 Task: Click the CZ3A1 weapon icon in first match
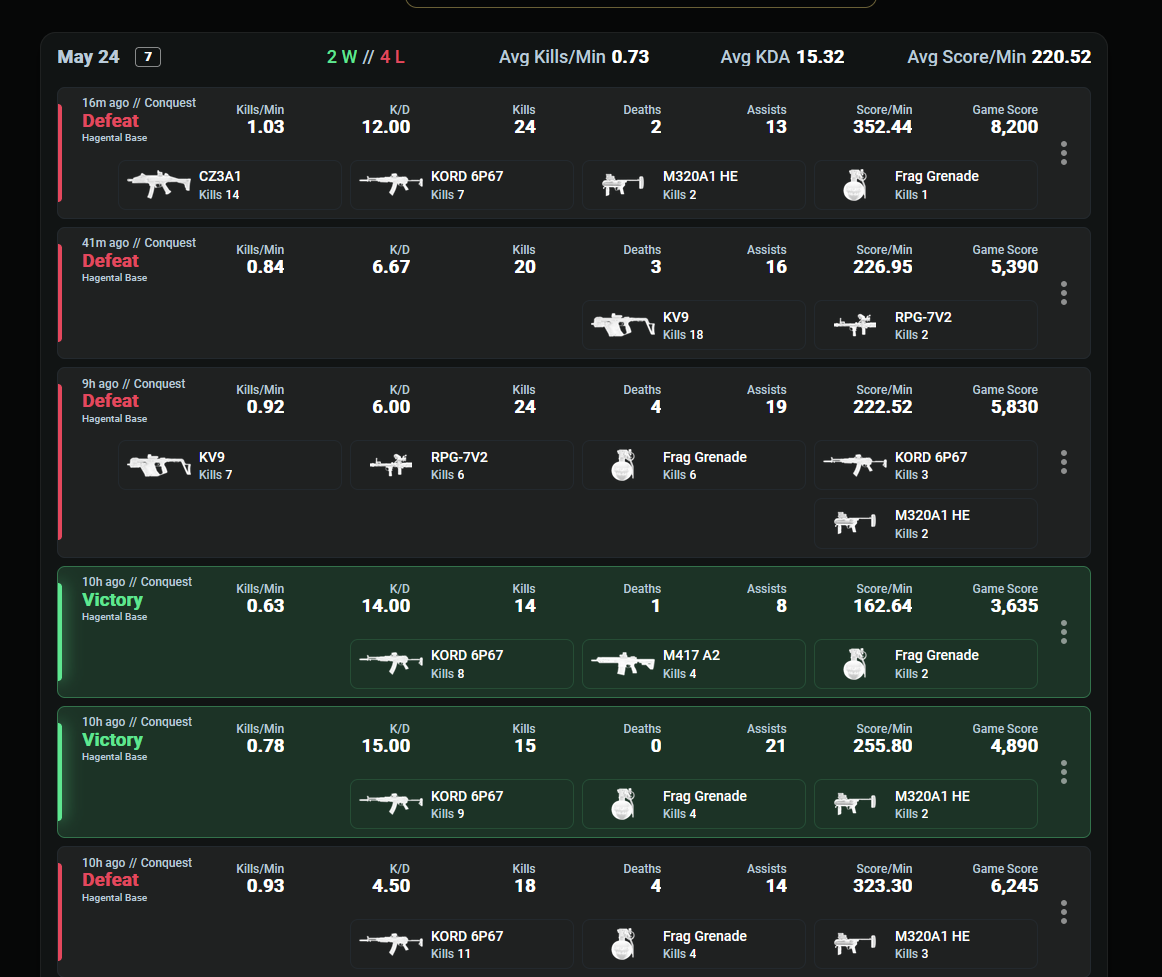(x=159, y=184)
